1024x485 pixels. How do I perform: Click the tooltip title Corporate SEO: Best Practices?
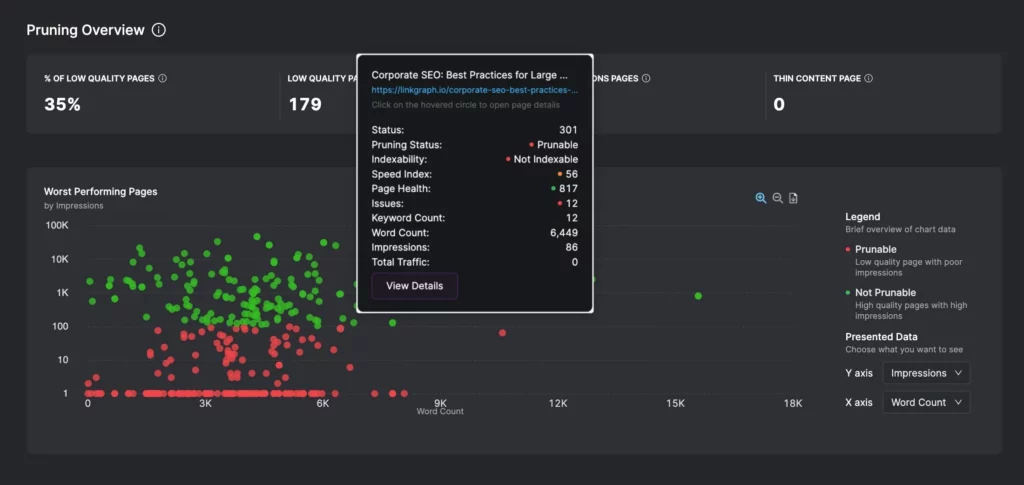(x=469, y=74)
